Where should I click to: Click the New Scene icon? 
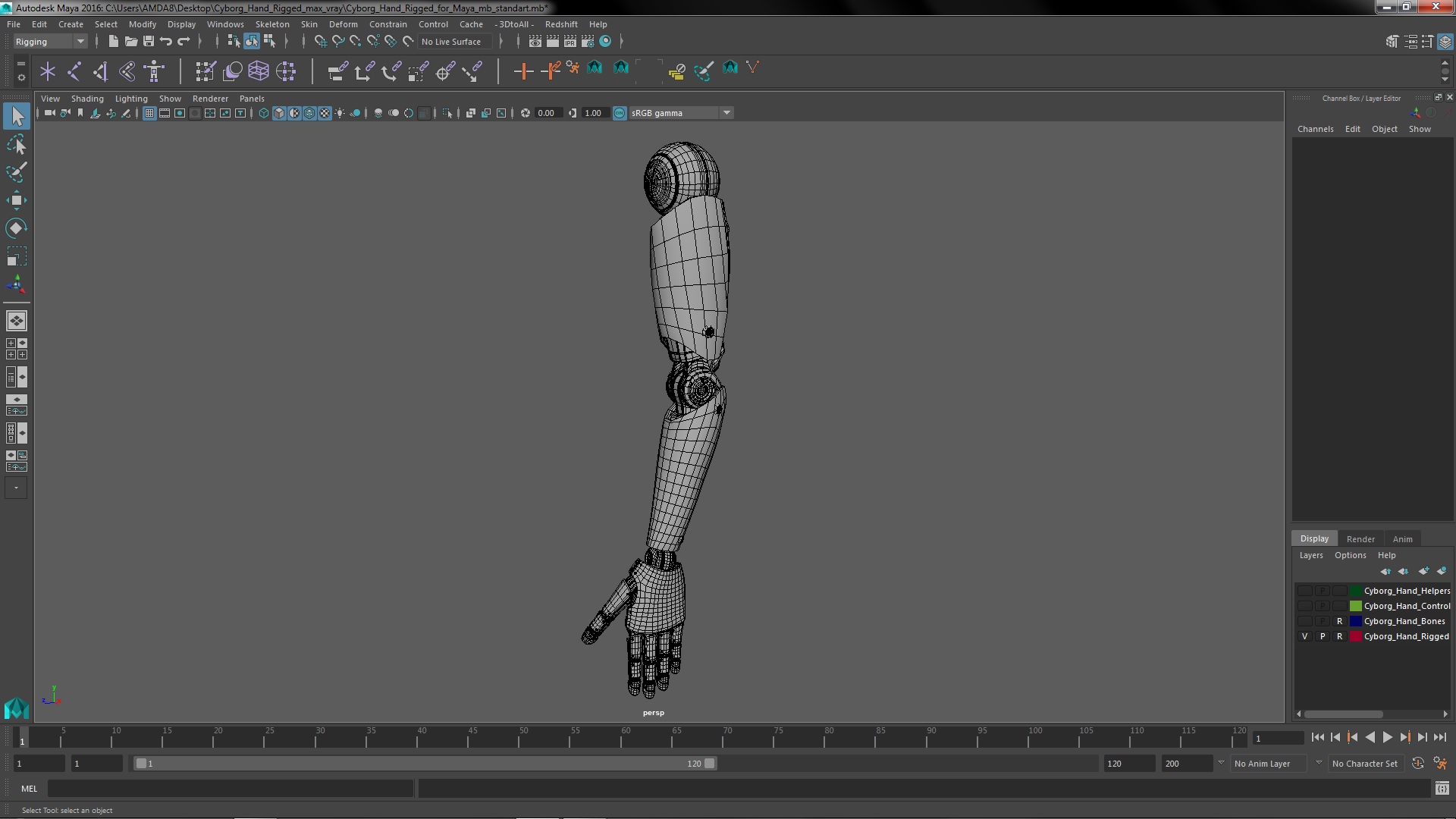(x=113, y=42)
